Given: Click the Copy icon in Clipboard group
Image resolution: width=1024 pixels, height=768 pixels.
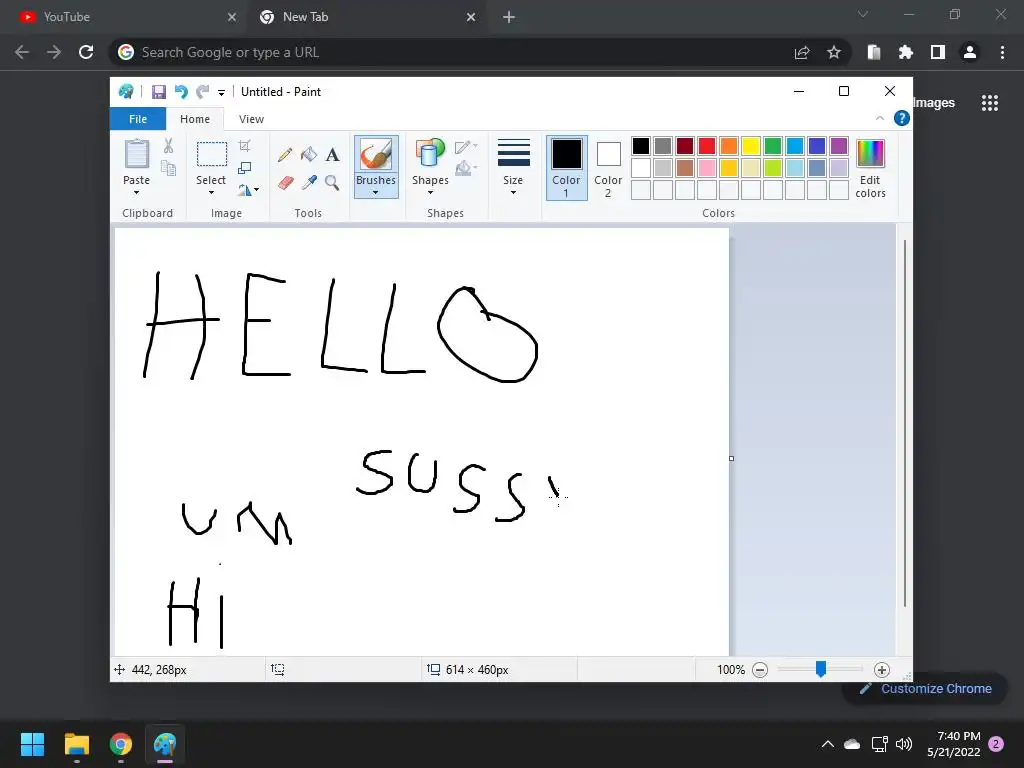Looking at the screenshot, I should (x=168, y=168).
